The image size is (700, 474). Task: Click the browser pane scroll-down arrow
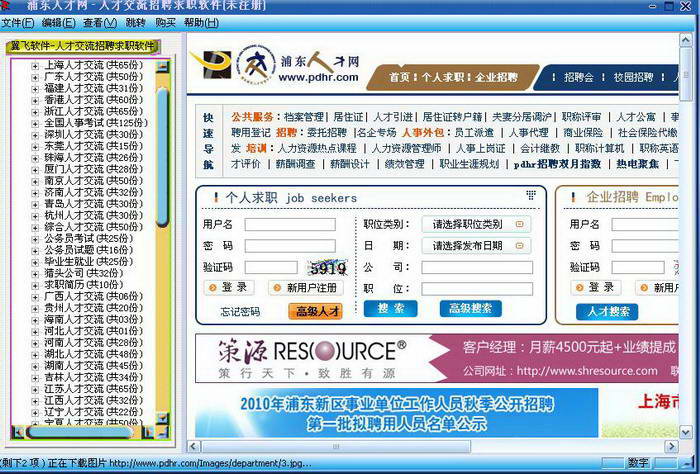[686, 432]
